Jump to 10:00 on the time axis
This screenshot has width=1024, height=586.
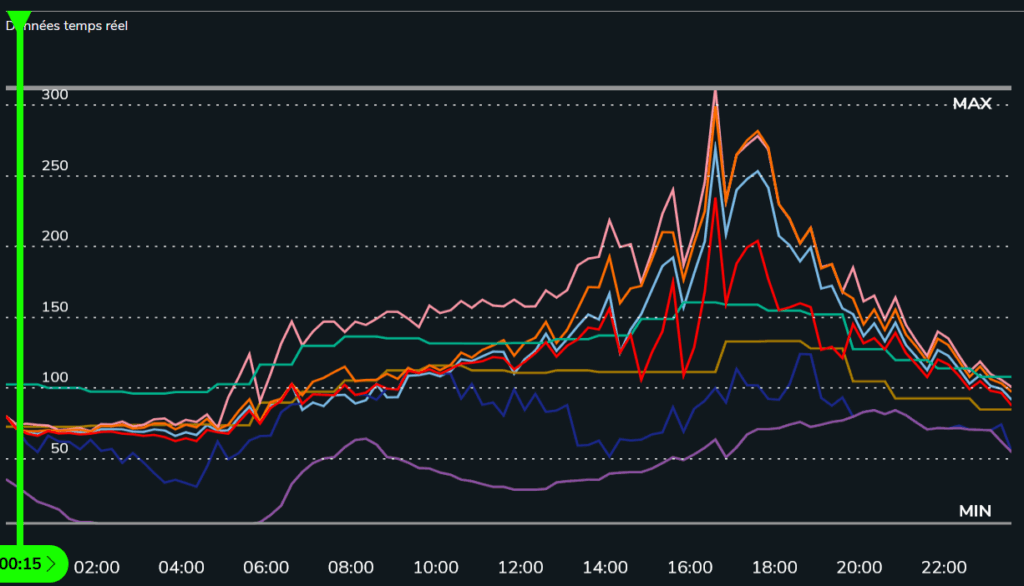click(436, 566)
